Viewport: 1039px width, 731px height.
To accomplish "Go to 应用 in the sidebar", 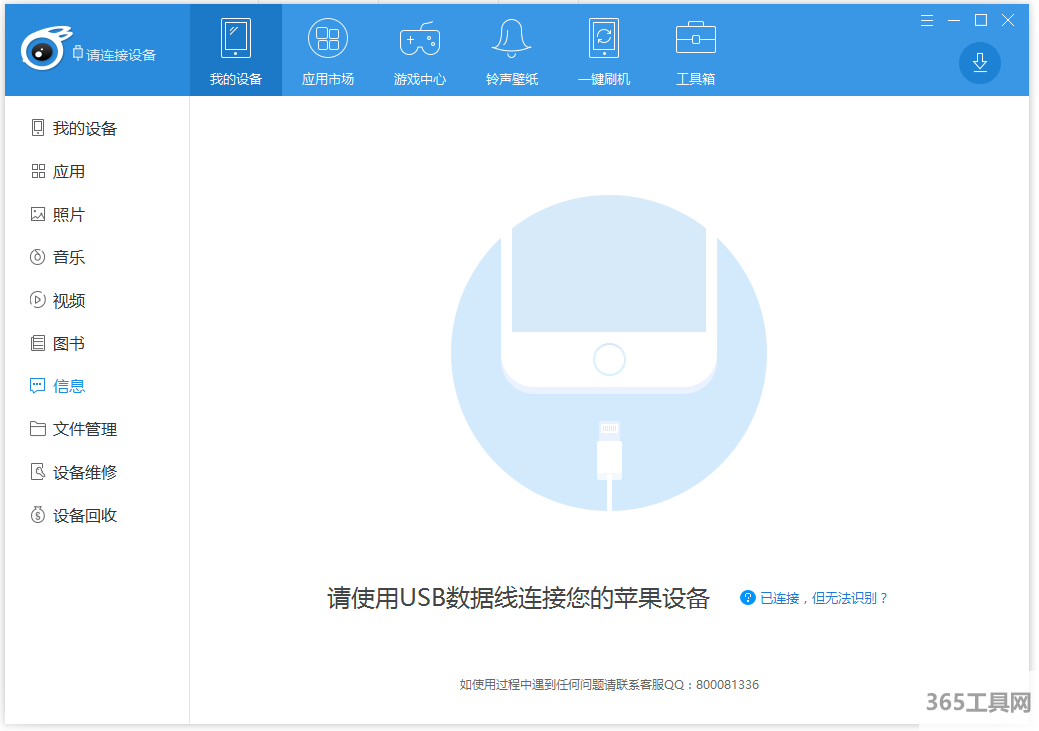I will pyautogui.click(x=68, y=171).
